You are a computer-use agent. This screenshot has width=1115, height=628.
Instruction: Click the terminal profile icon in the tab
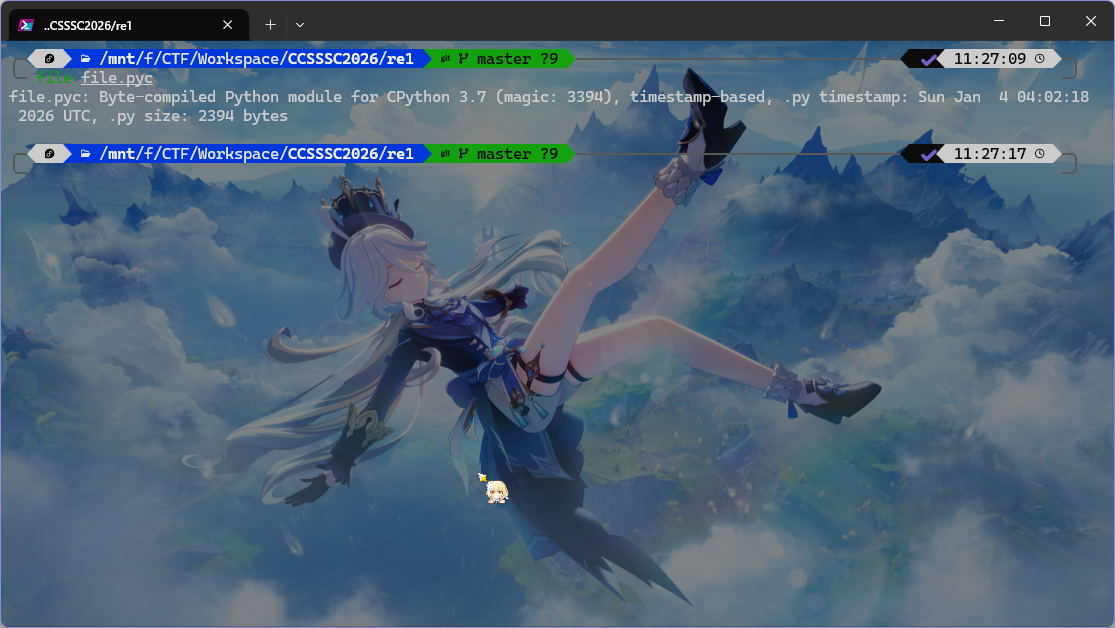tap(27, 24)
